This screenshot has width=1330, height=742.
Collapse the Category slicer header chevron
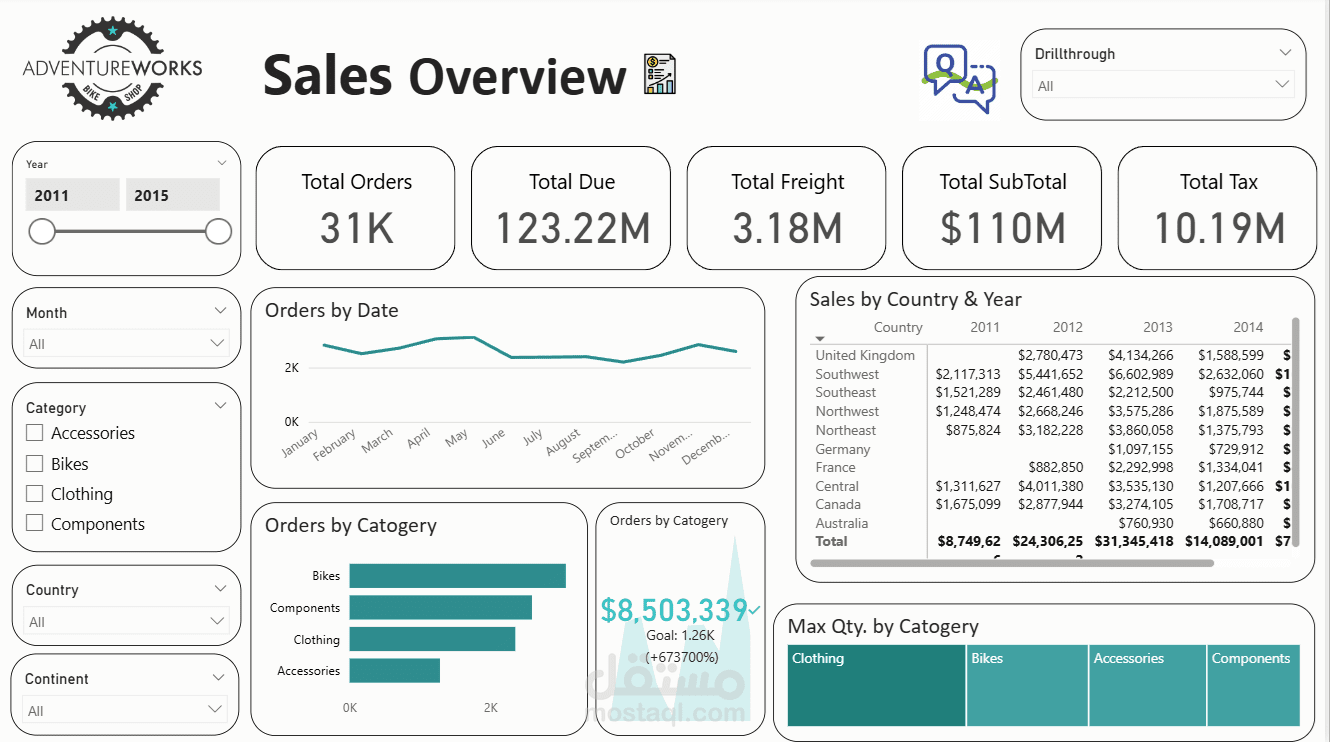pyautogui.click(x=220, y=406)
